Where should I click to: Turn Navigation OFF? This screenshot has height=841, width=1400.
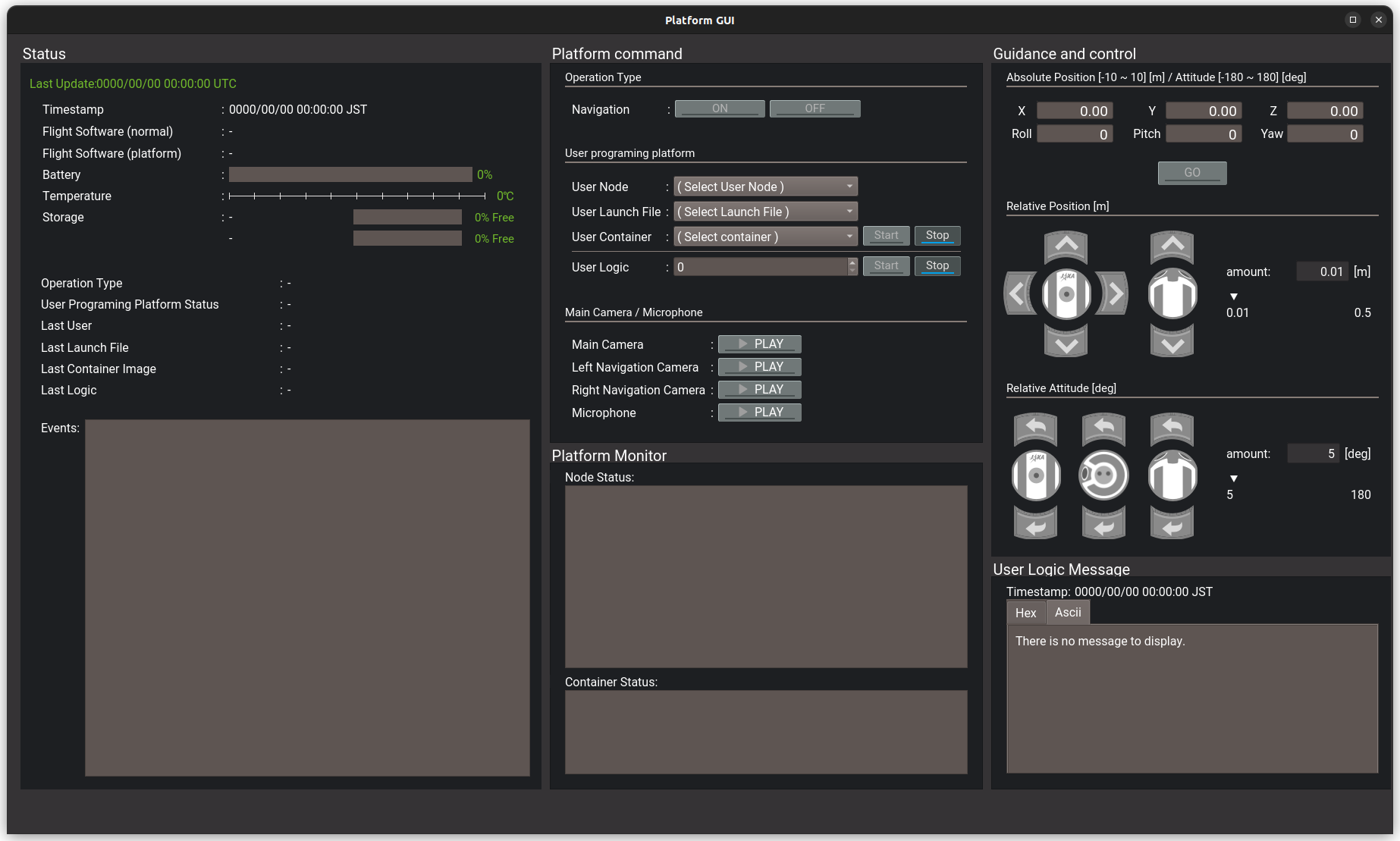pyautogui.click(x=815, y=108)
